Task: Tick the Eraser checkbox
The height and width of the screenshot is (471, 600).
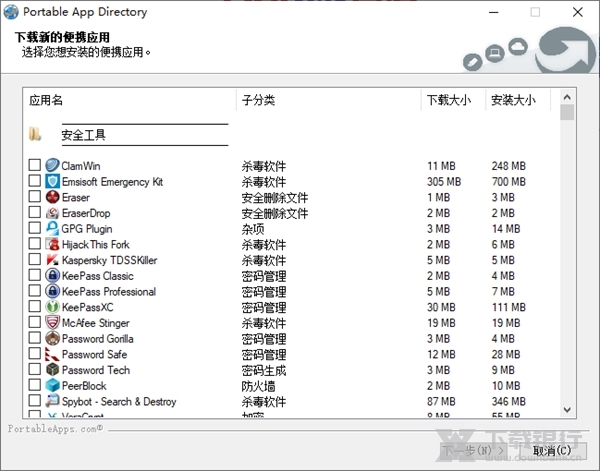Action: [35, 196]
